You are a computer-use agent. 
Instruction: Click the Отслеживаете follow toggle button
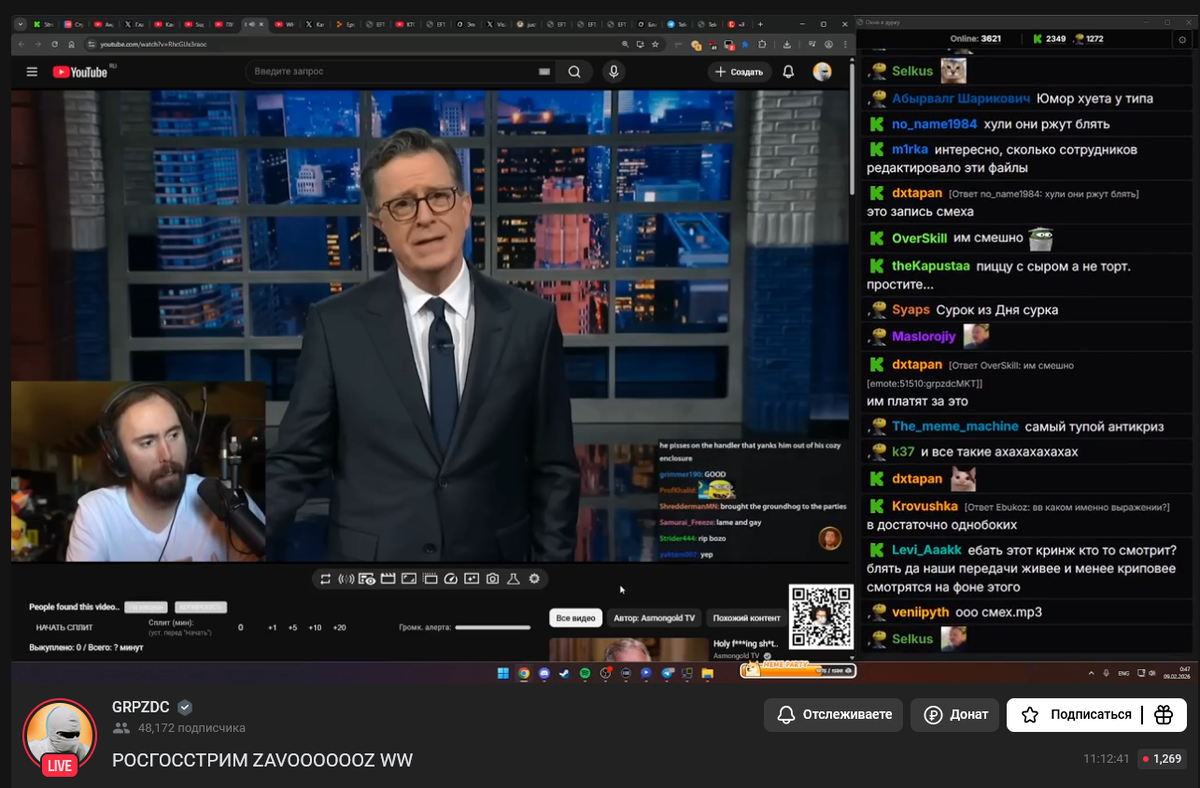833,715
